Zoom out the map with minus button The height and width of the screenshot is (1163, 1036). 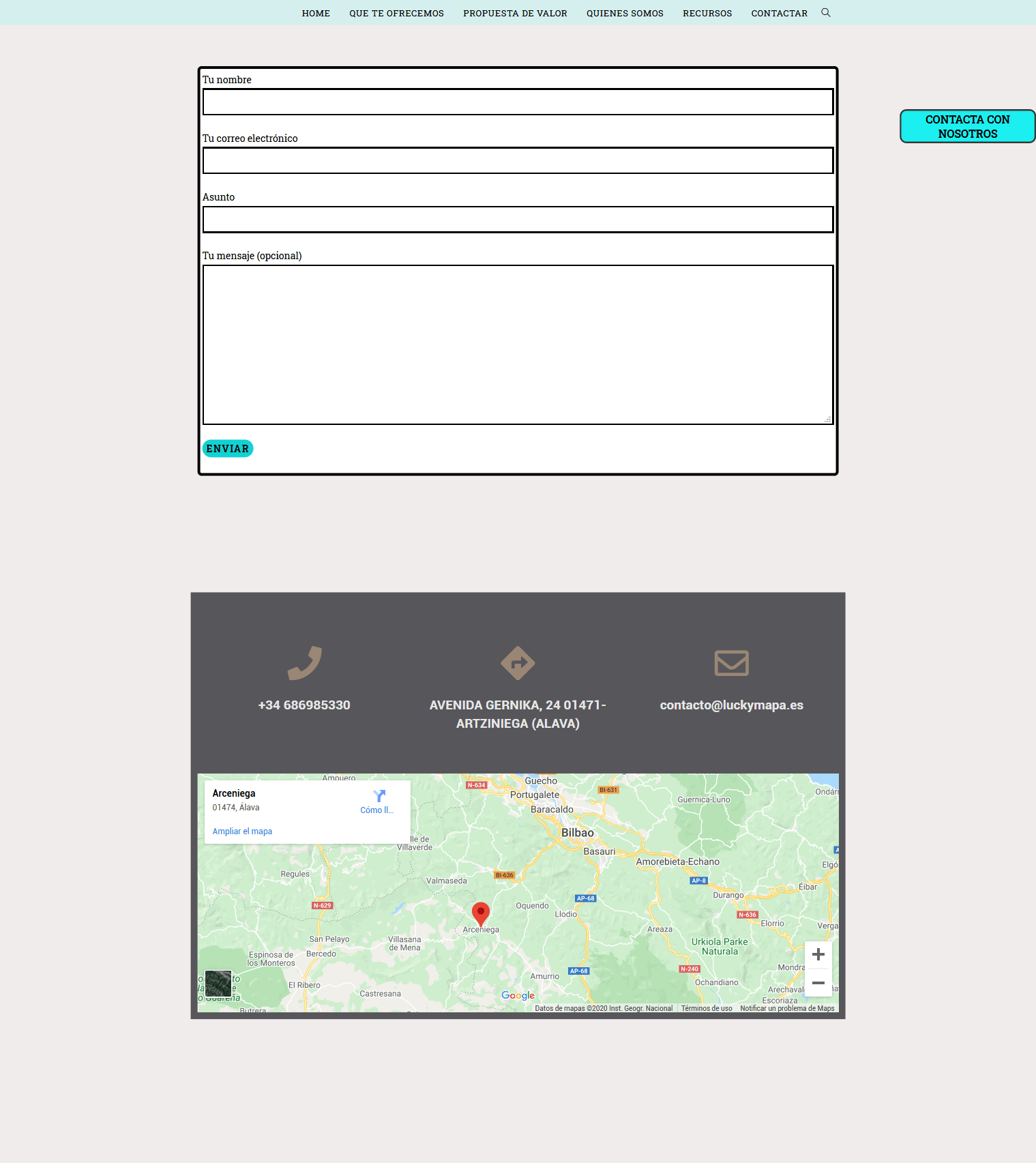point(818,983)
